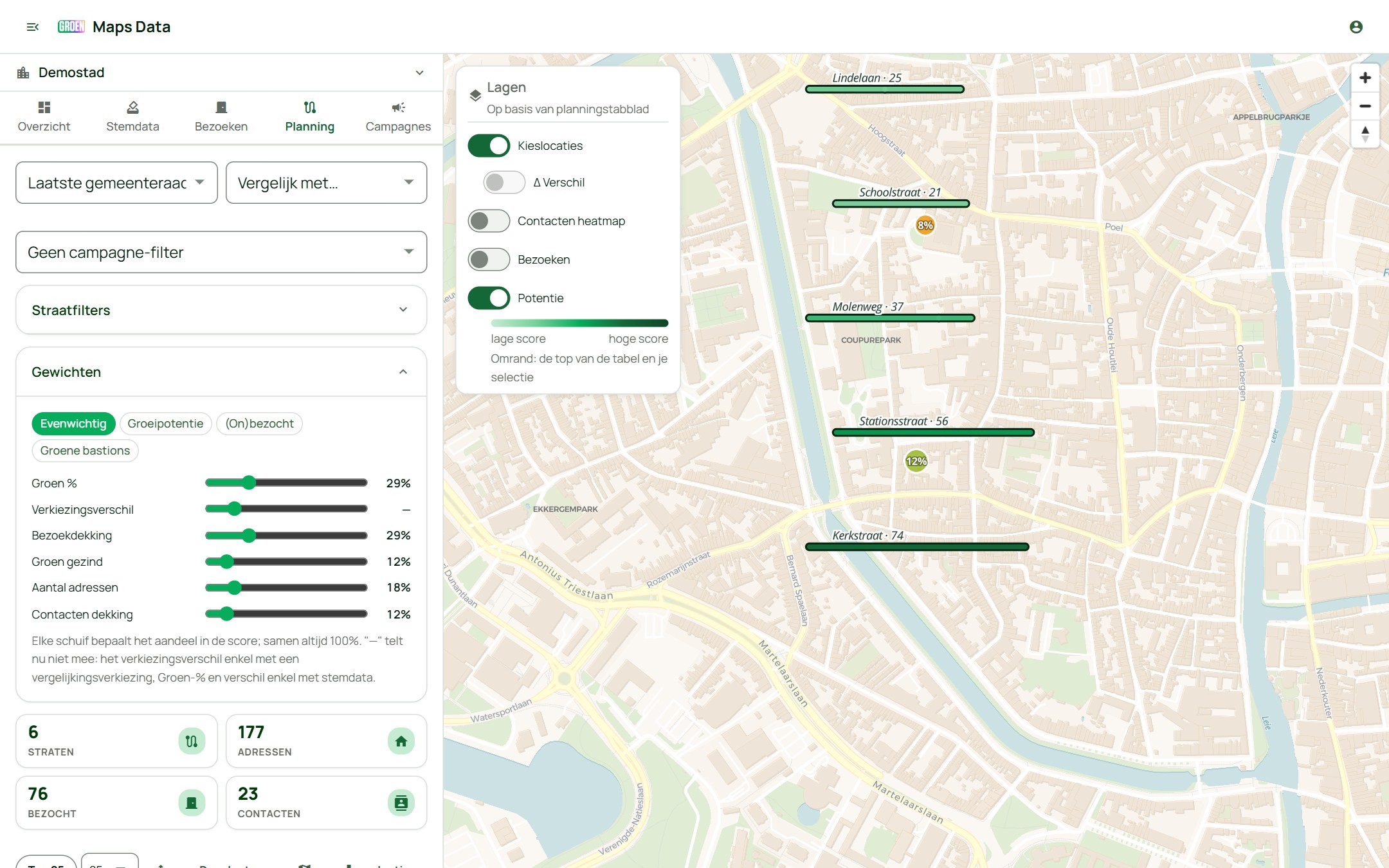The height and width of the screenshot is (868, 1389).
Task: Expand the Straatfilters section
Action: [221, 310]
